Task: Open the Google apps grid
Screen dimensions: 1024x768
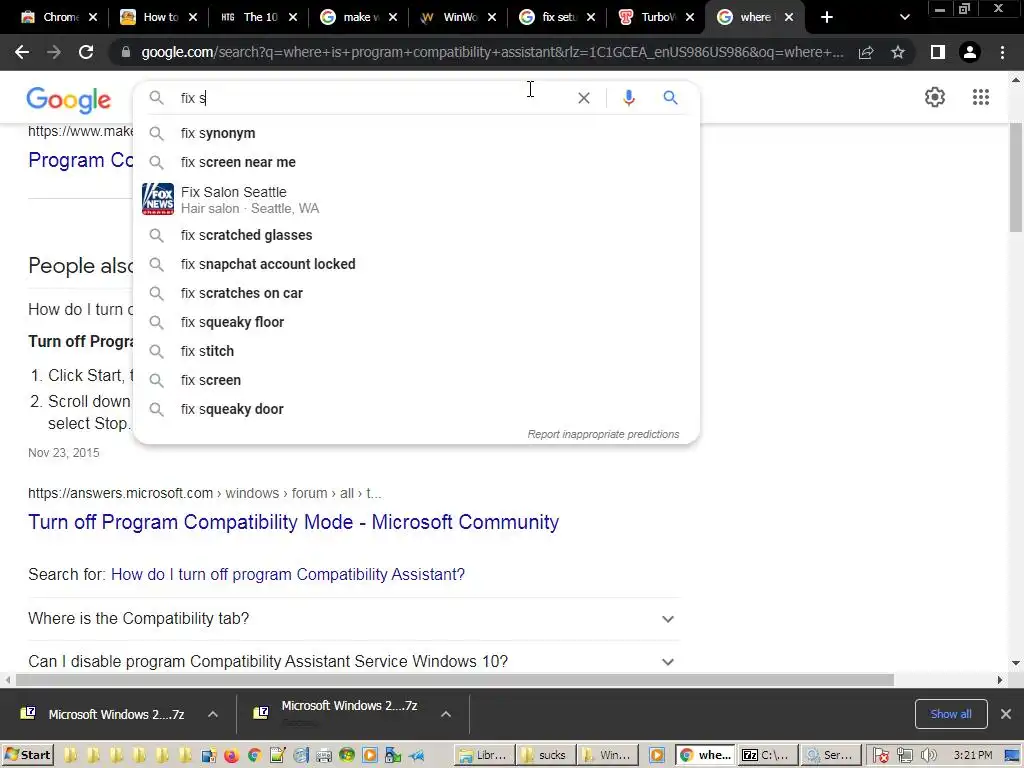Action: tap(980, 97)
